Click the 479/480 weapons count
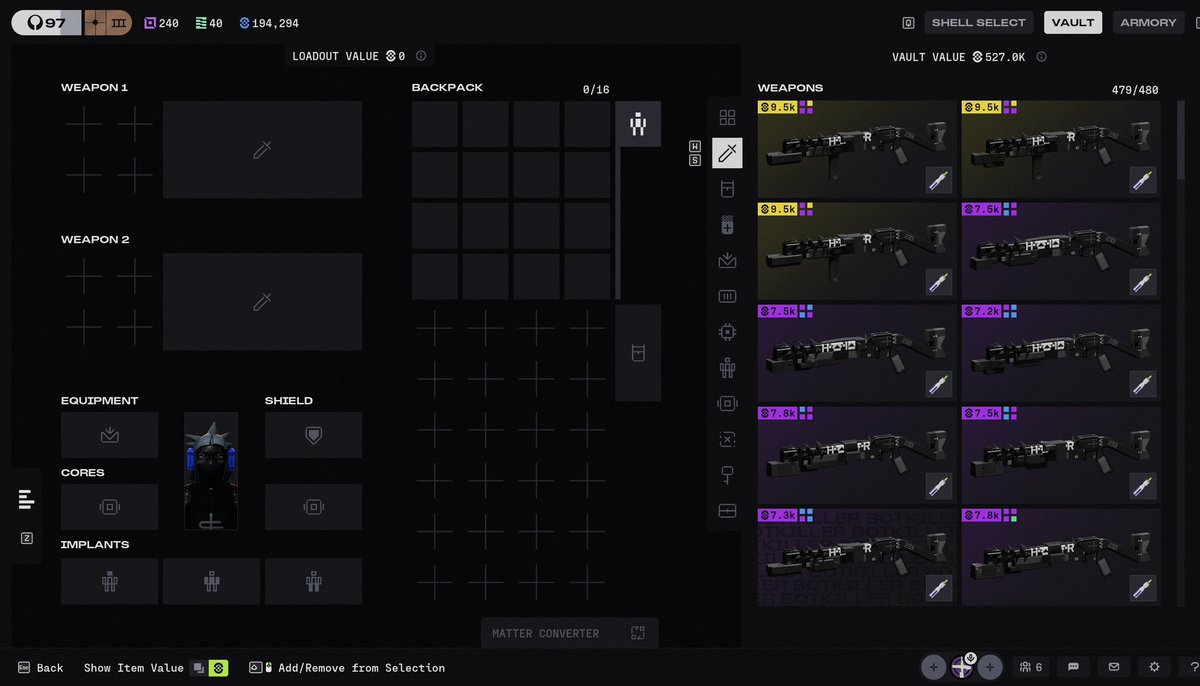 [x=1135, y=90]
